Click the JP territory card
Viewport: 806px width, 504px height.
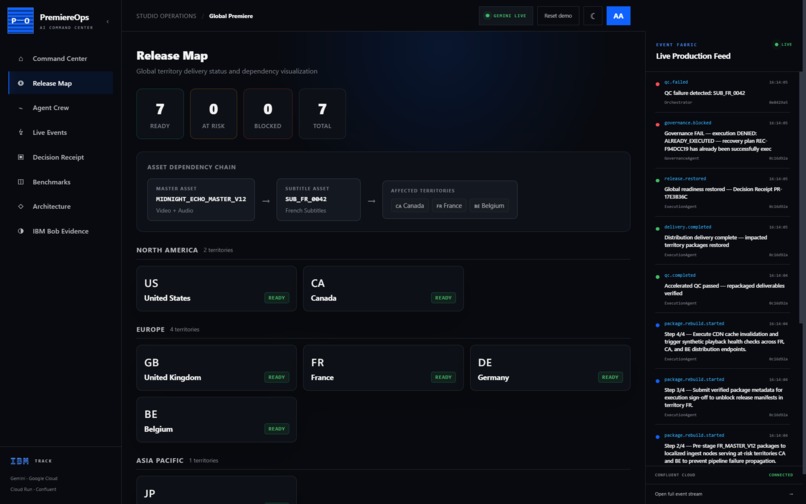pyautogui.click(x=216, y=490)
